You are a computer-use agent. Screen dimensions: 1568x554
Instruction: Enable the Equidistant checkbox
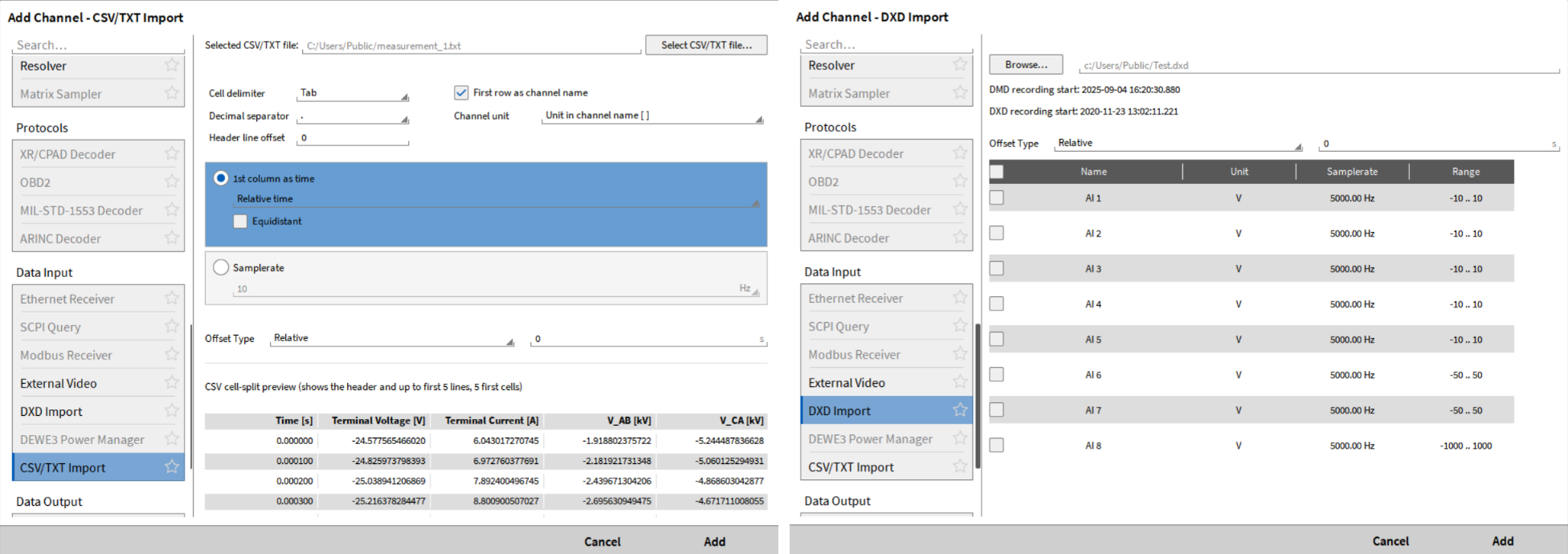click(240, 222)
